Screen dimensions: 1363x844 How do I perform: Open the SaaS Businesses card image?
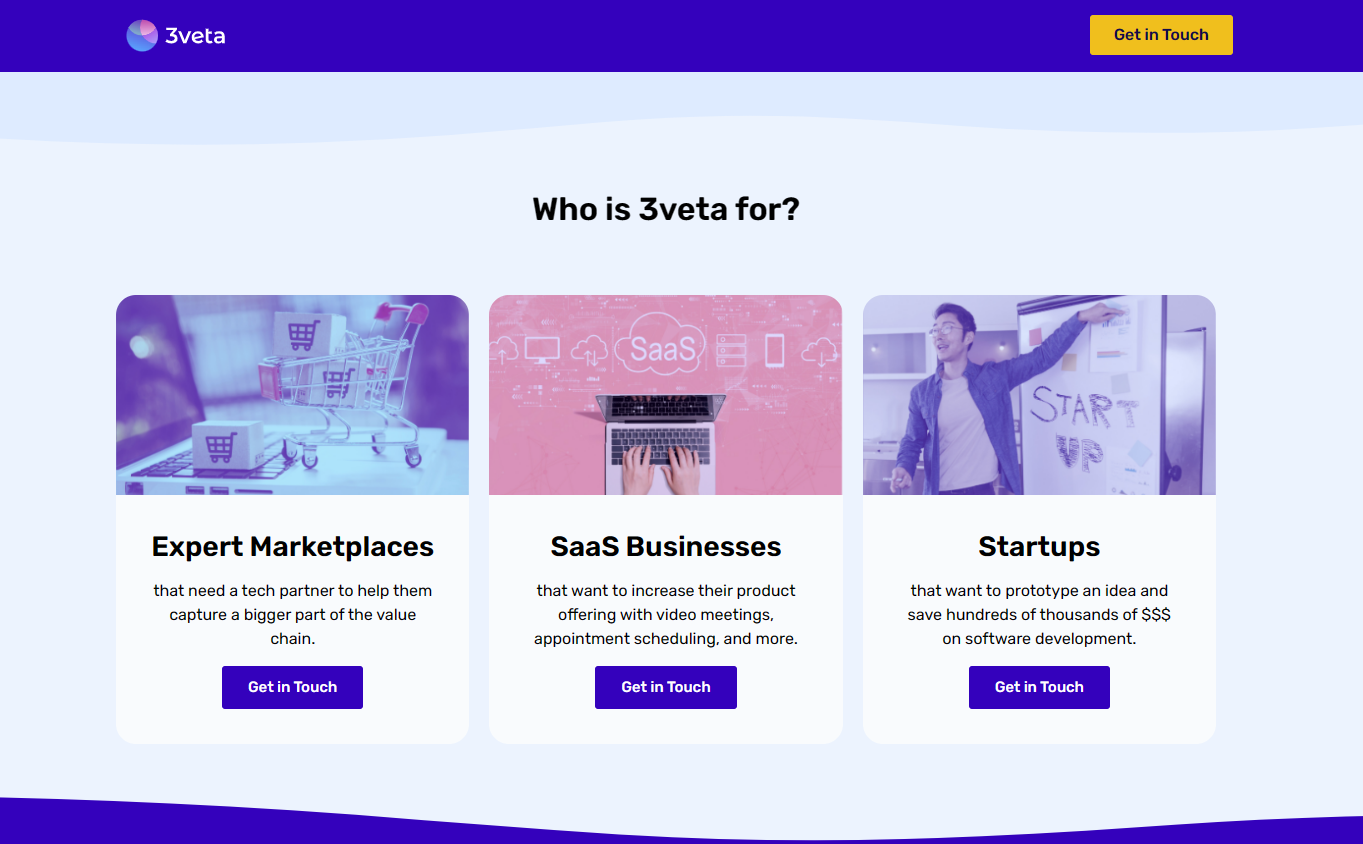[665, 394]
